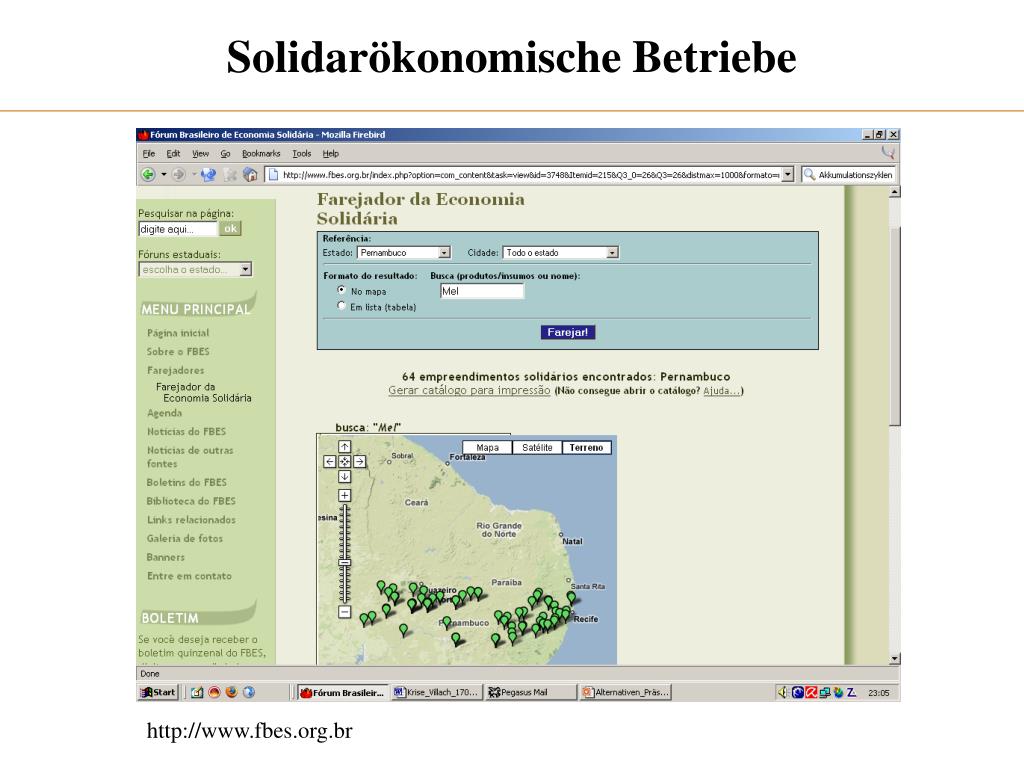Open the Notícias do FBES link
The height and width of the screenshot is (768, 1024).
(186, 432)
